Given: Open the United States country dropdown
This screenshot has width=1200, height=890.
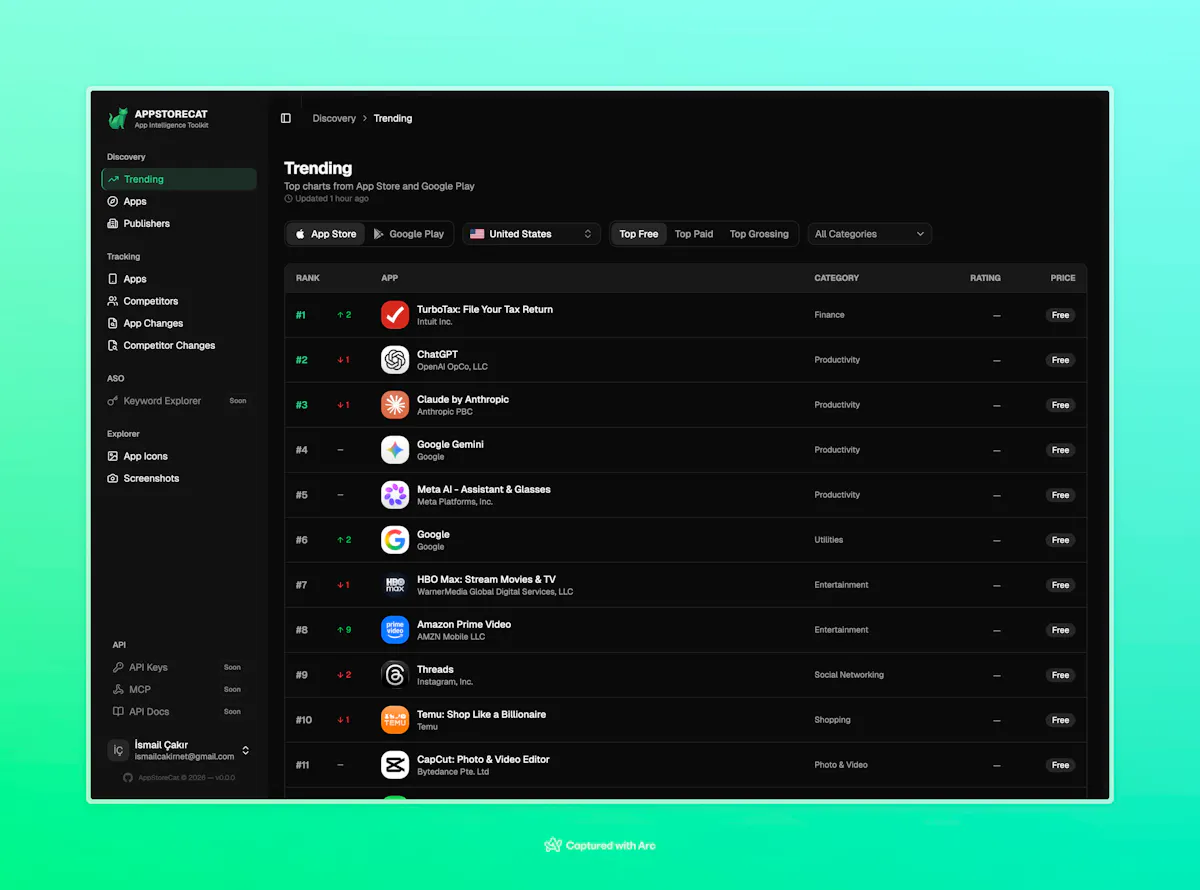Looking at the screenshot, I should [531, 234].
